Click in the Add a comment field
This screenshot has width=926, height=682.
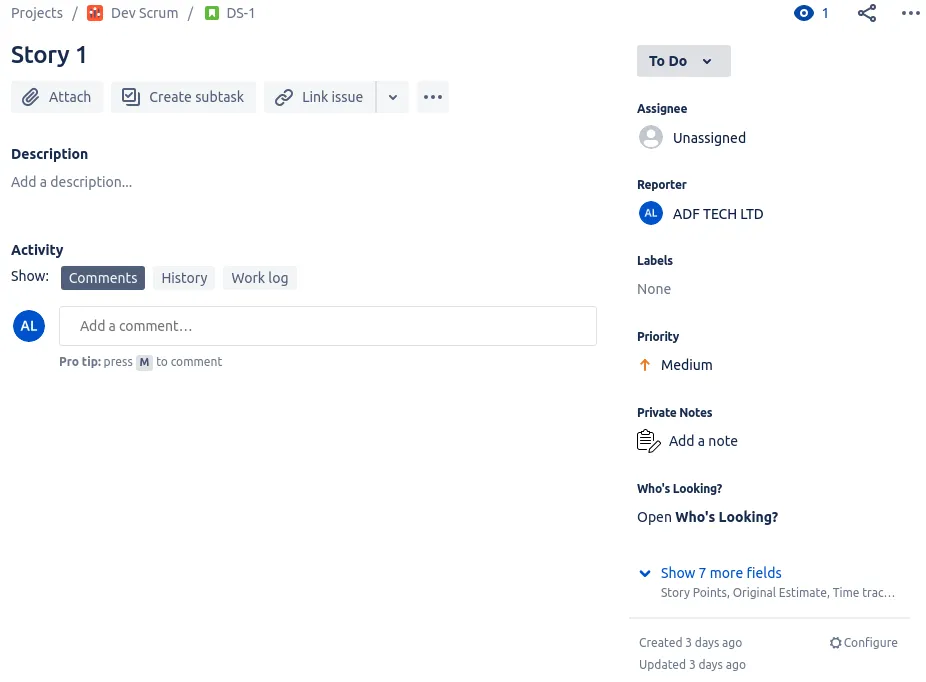tap(328, 326)
